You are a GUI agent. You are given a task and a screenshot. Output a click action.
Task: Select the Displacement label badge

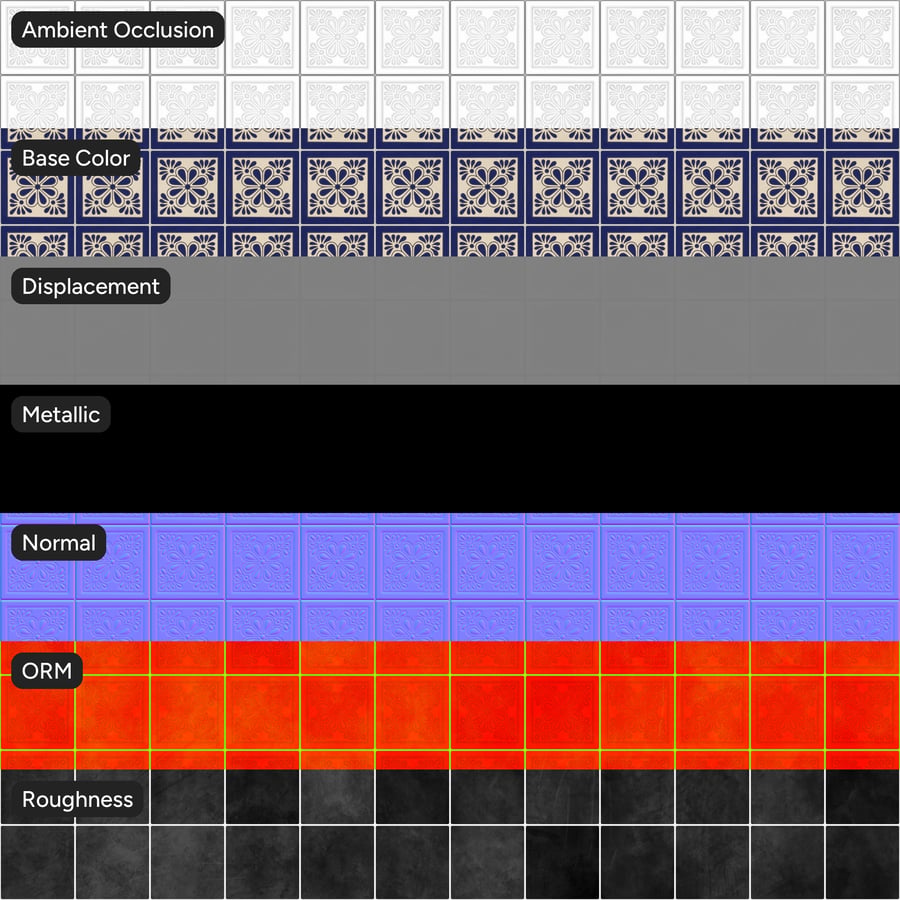coord(91,286)
